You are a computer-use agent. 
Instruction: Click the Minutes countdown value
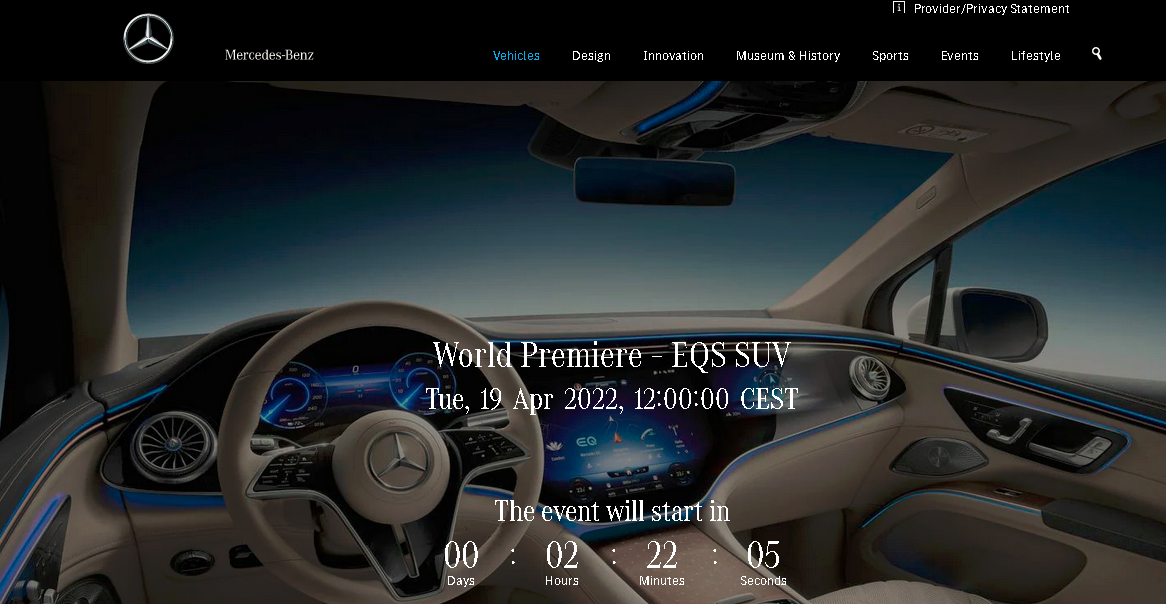click(662, 555)
